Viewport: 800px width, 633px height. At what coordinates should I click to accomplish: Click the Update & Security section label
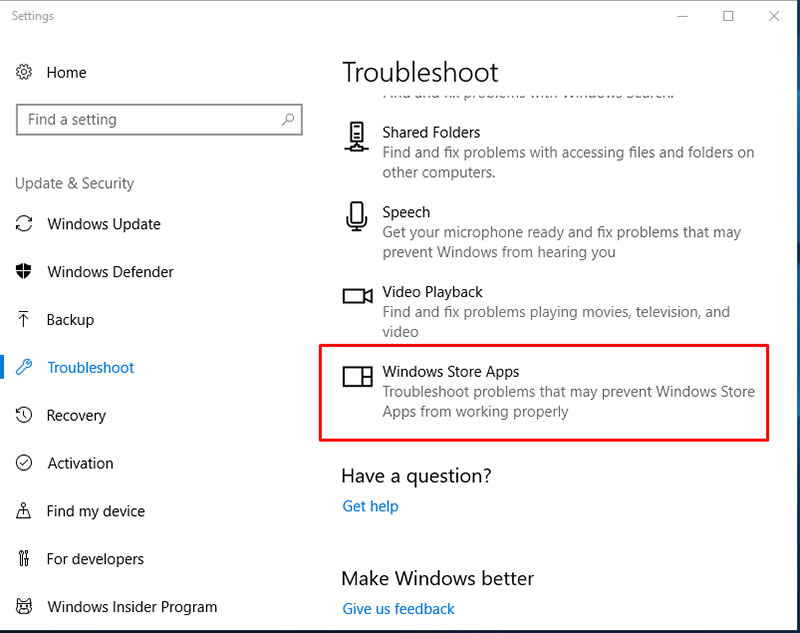(x=74, y=183)
